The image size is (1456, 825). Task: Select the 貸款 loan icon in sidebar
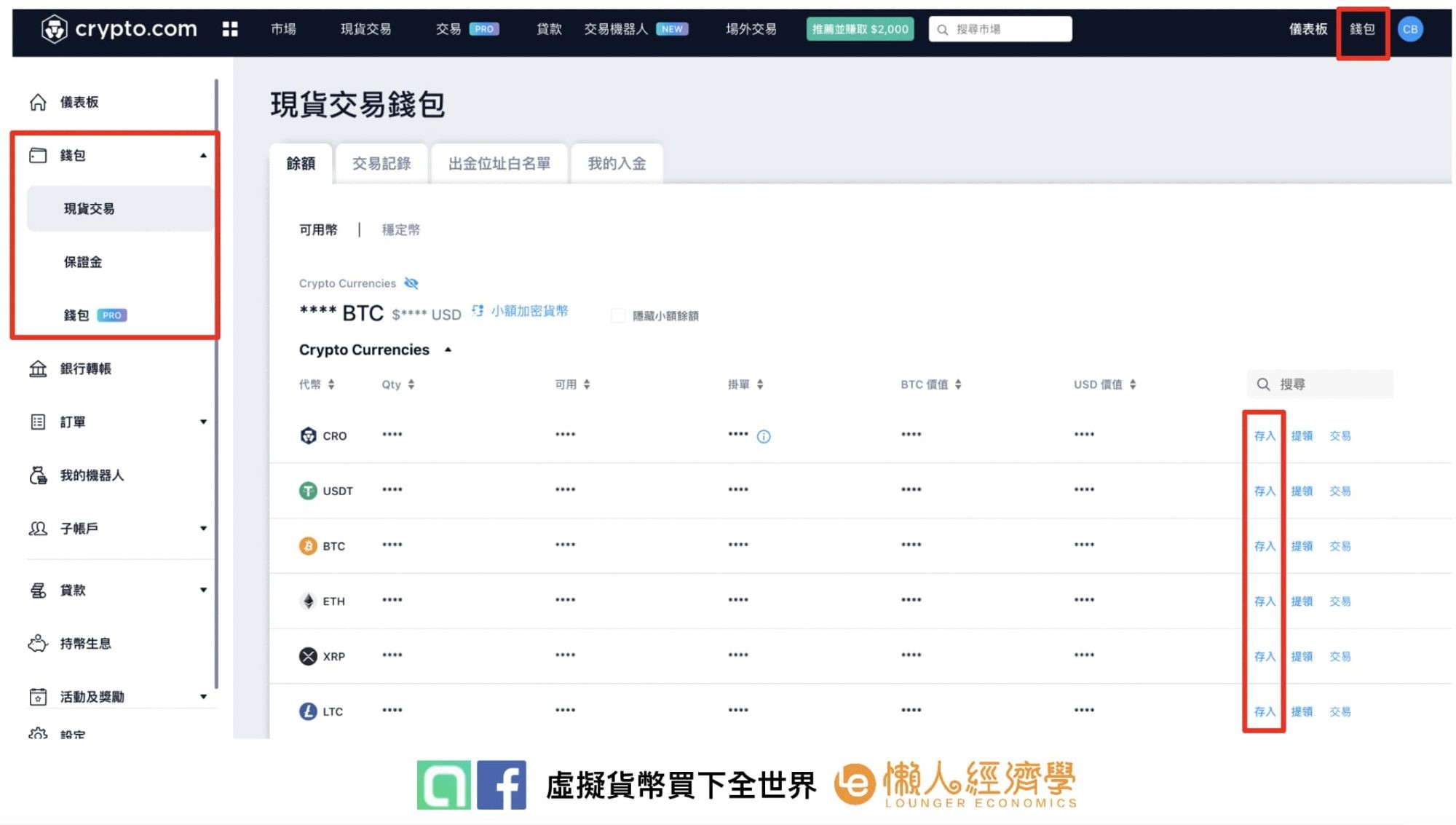coord(38,590)
